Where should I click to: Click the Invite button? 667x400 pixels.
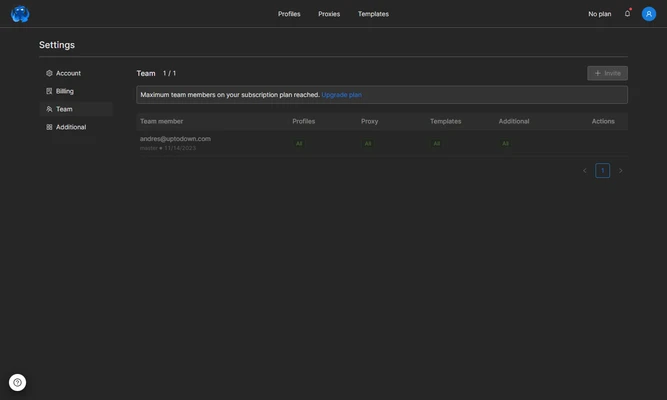607,73
